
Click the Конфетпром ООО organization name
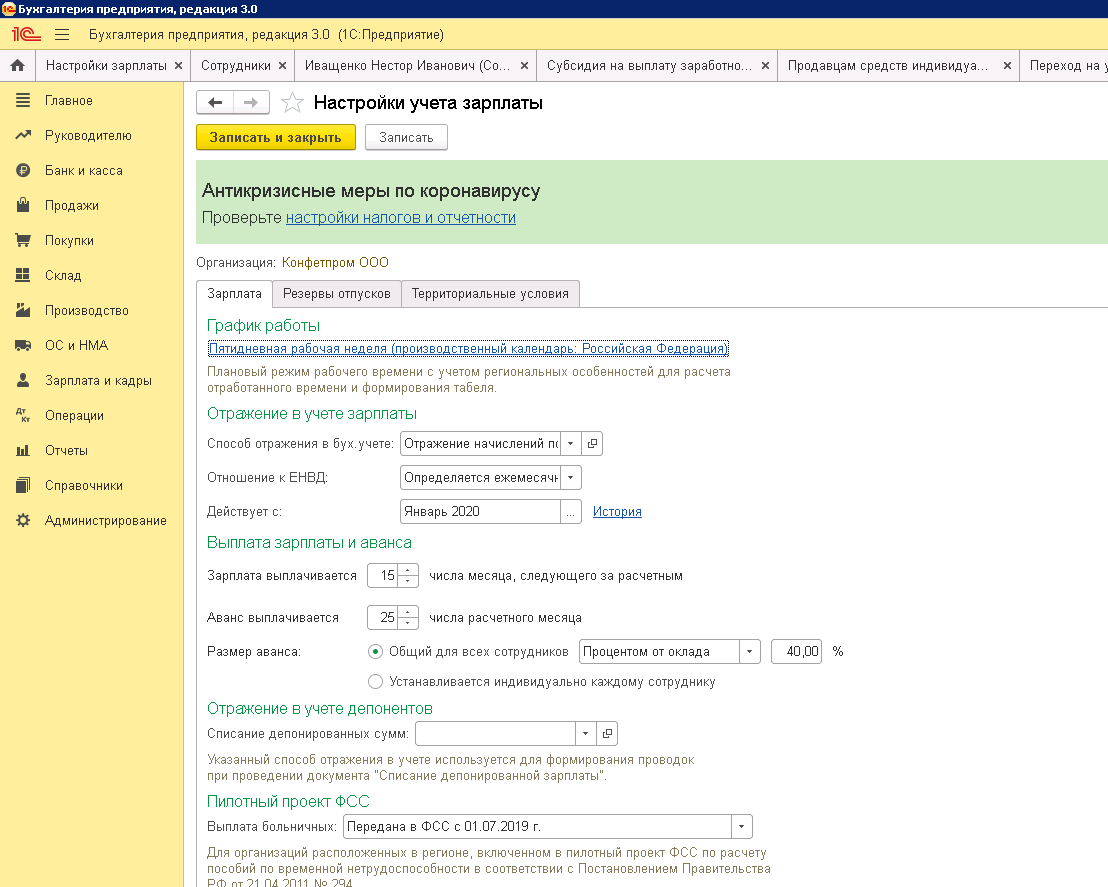[335, 262]
